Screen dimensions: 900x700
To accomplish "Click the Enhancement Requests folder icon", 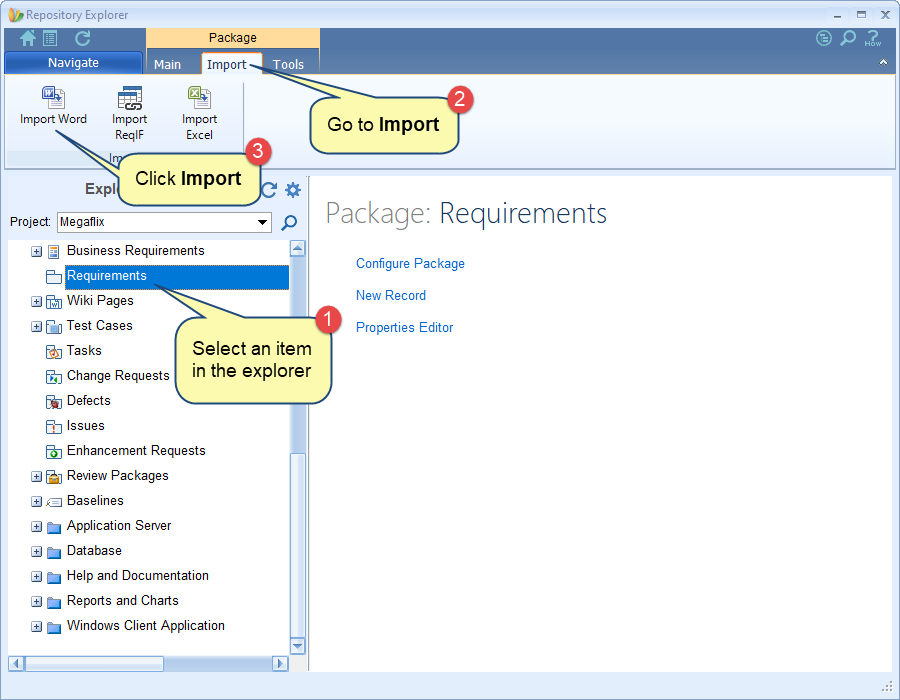I will pos(54,452).
